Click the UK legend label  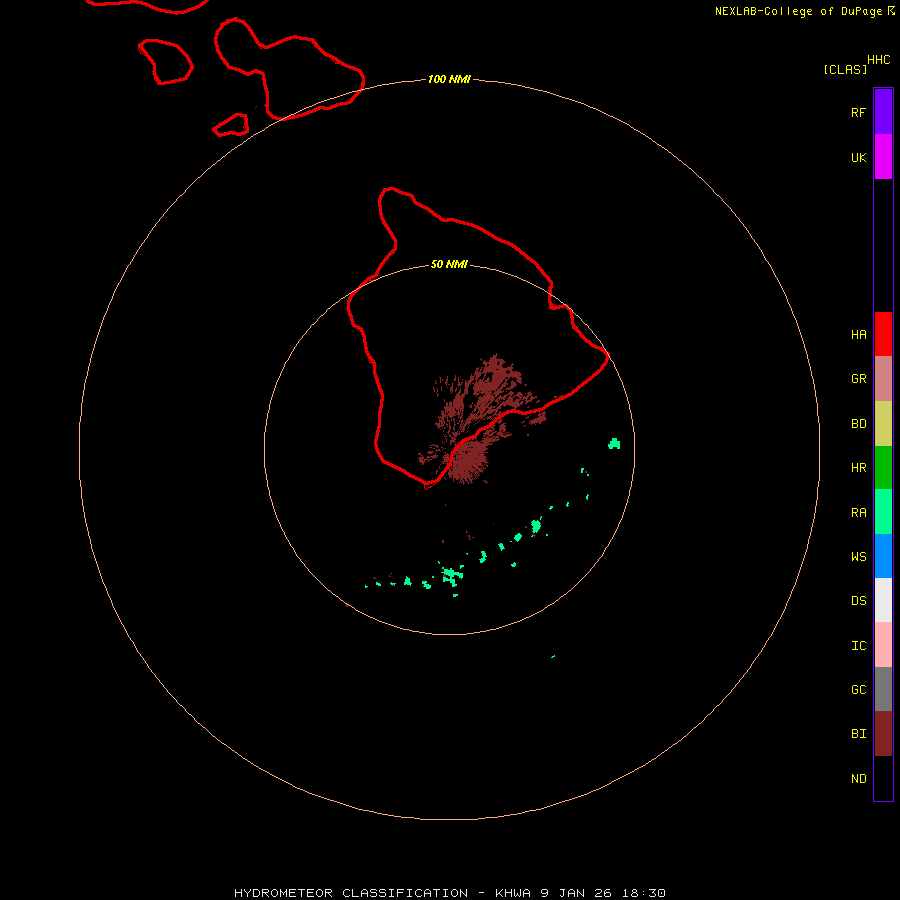pyautogui.click(x=858, y=157)
